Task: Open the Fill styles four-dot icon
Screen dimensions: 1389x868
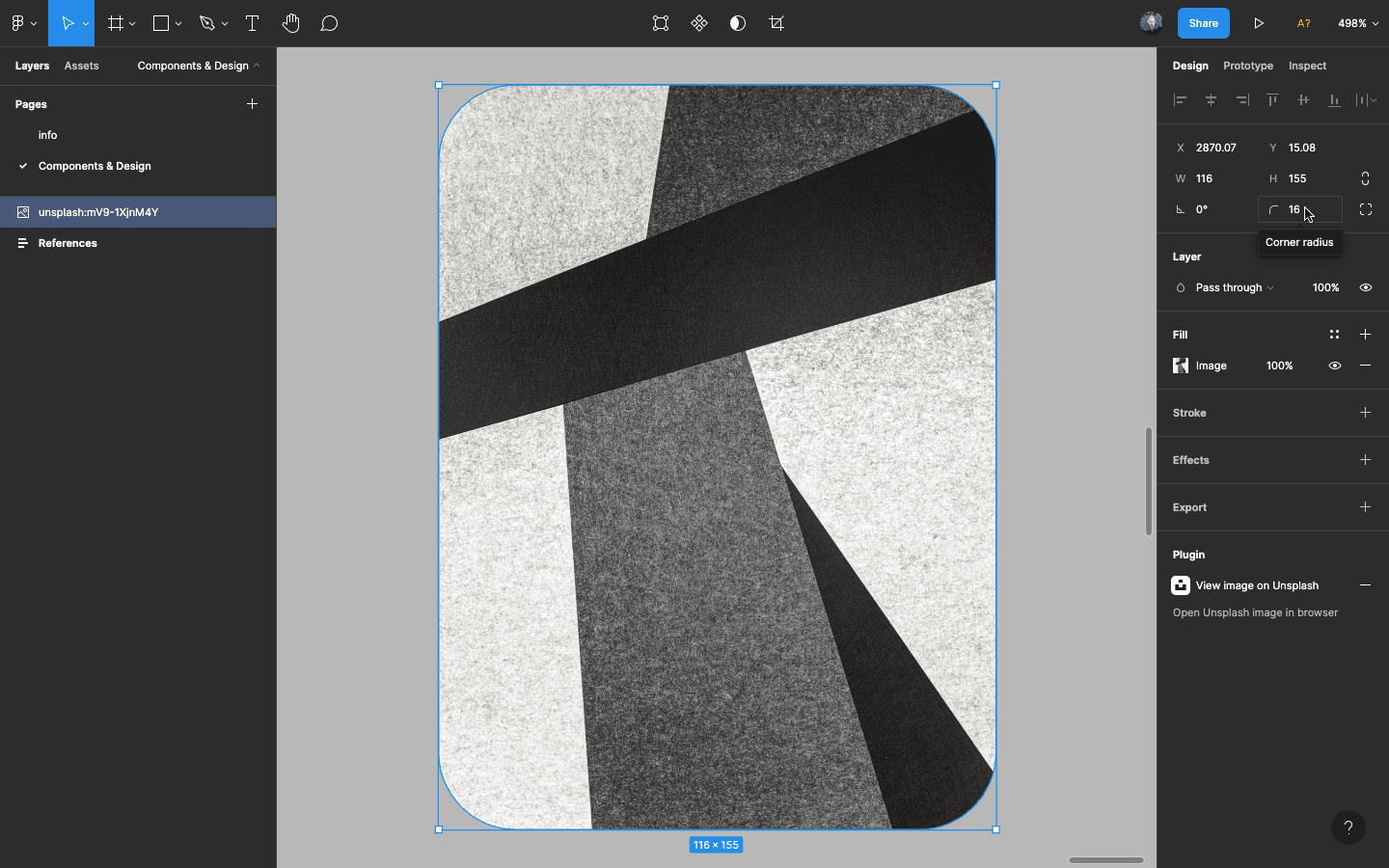Action: point(1334,335)
